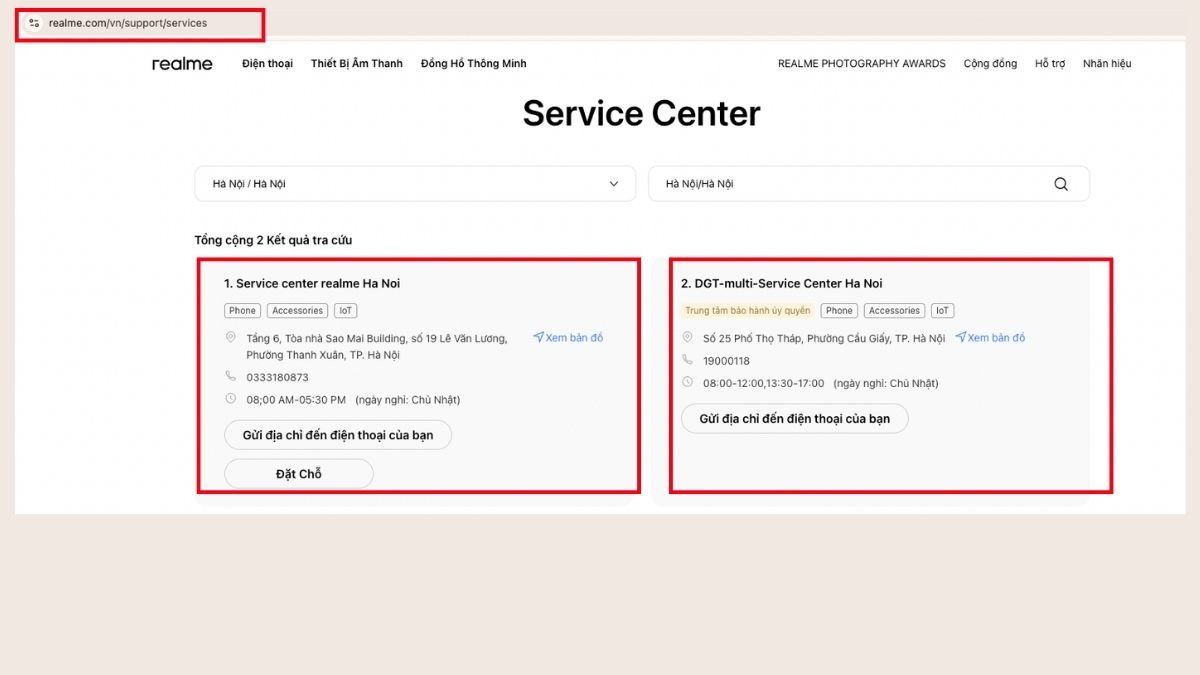Image resolution: width=1200 pixels, height=675 pixels.
Task: Click Accessories tag in Service center realme card
Action: 298,311
